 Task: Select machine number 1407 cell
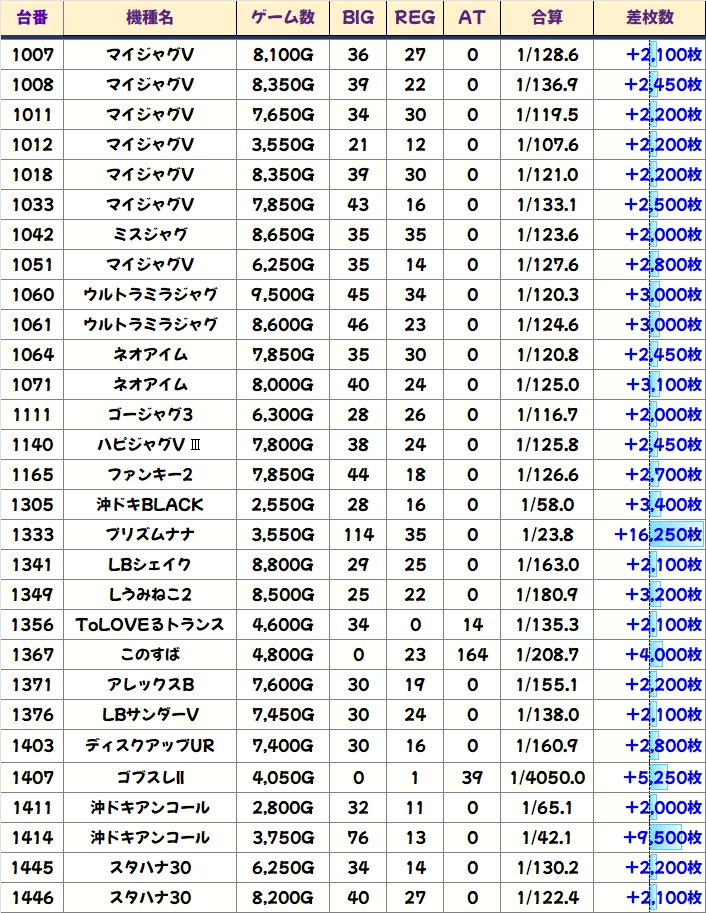[x=33, y=777]
